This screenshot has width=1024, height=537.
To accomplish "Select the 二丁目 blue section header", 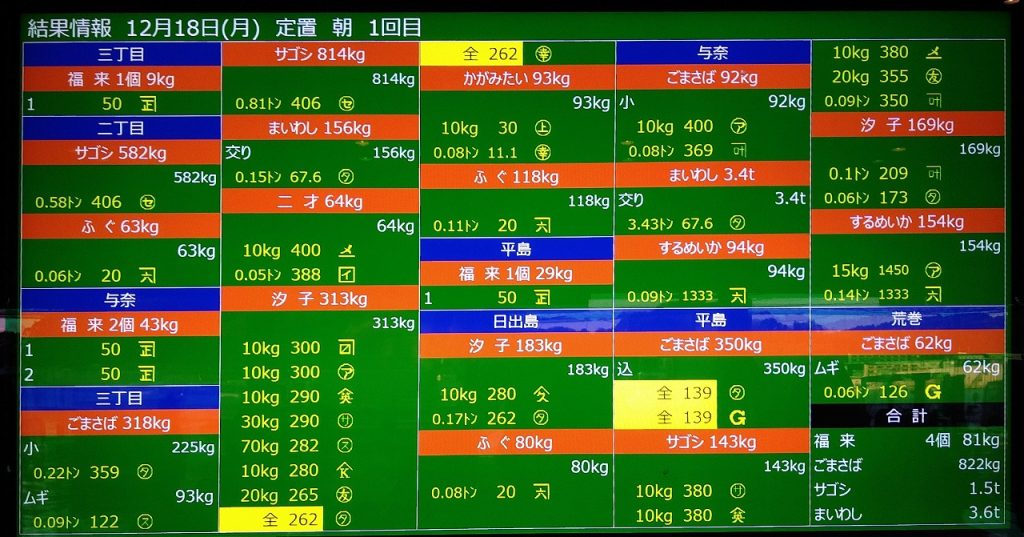I will 121,128.
